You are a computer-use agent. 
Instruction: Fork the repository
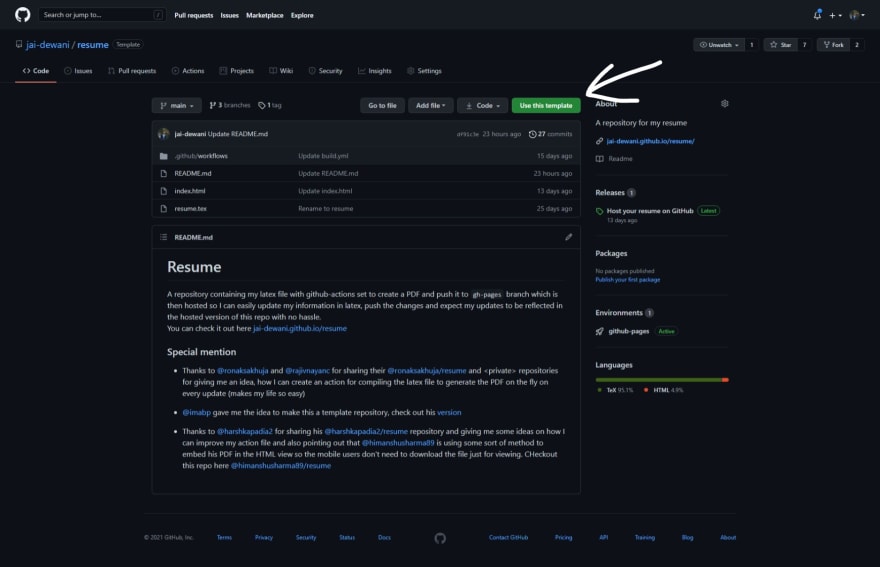point(833,45)
